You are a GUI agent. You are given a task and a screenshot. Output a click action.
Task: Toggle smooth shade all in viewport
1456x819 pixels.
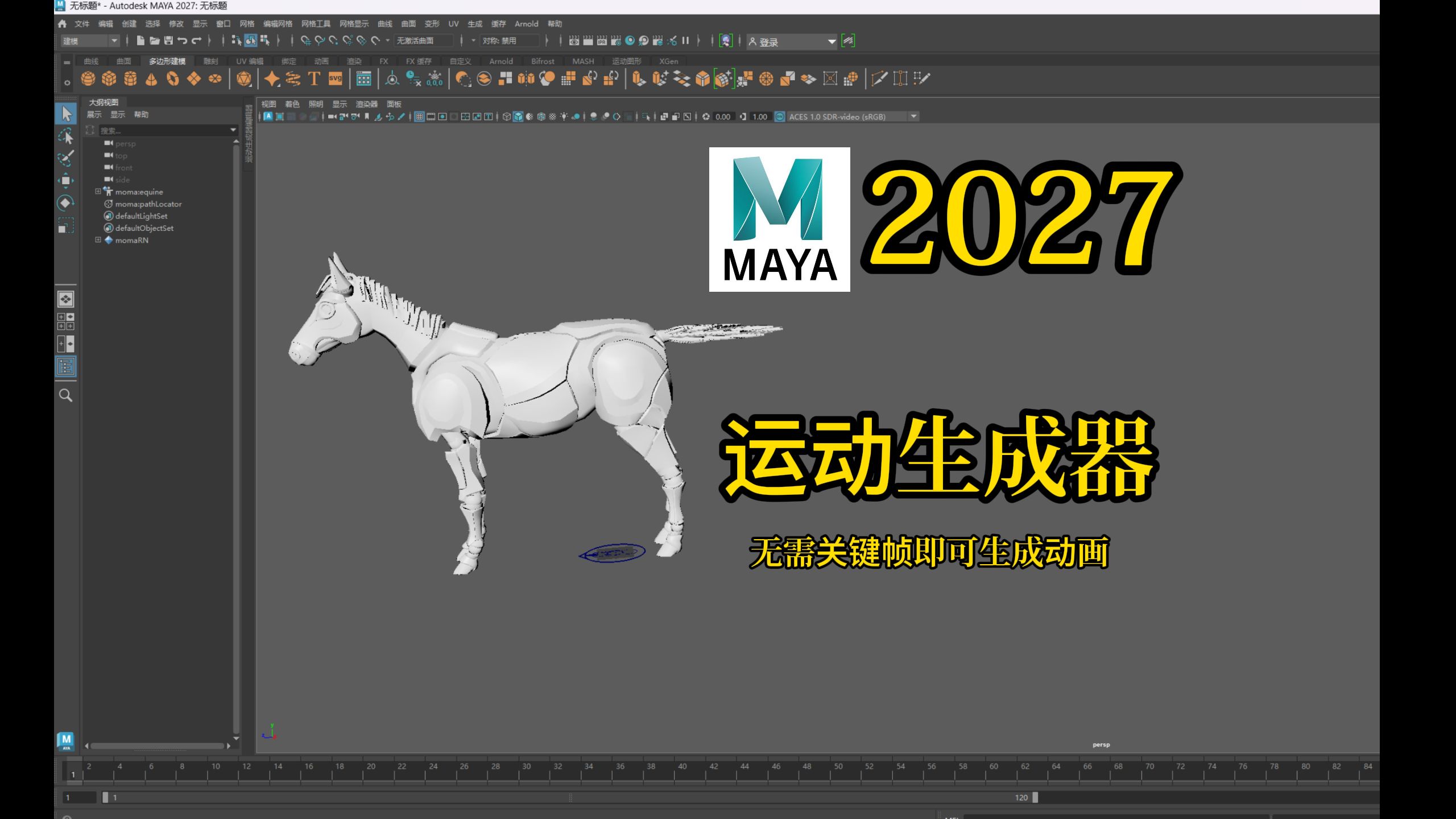pos(518,117)
